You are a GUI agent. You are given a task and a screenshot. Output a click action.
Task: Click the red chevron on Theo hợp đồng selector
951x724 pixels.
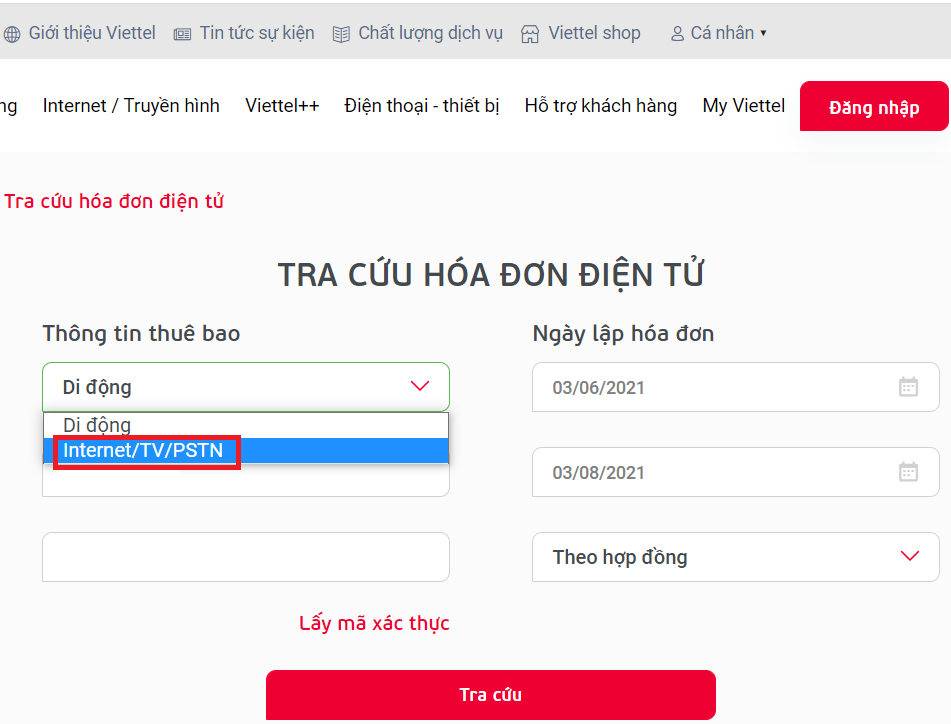click(909, 557)
